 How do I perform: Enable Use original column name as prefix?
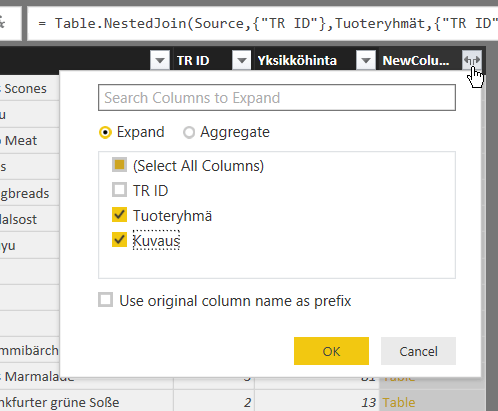pyautogui.click(x=106, y=299)
